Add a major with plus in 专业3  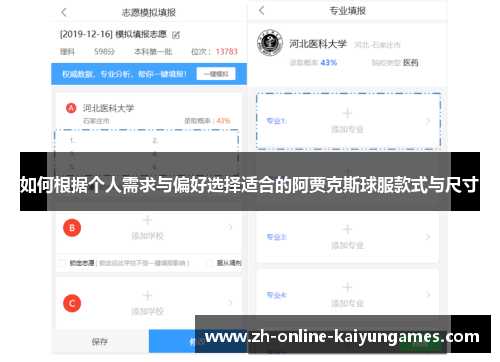[347, 229]
